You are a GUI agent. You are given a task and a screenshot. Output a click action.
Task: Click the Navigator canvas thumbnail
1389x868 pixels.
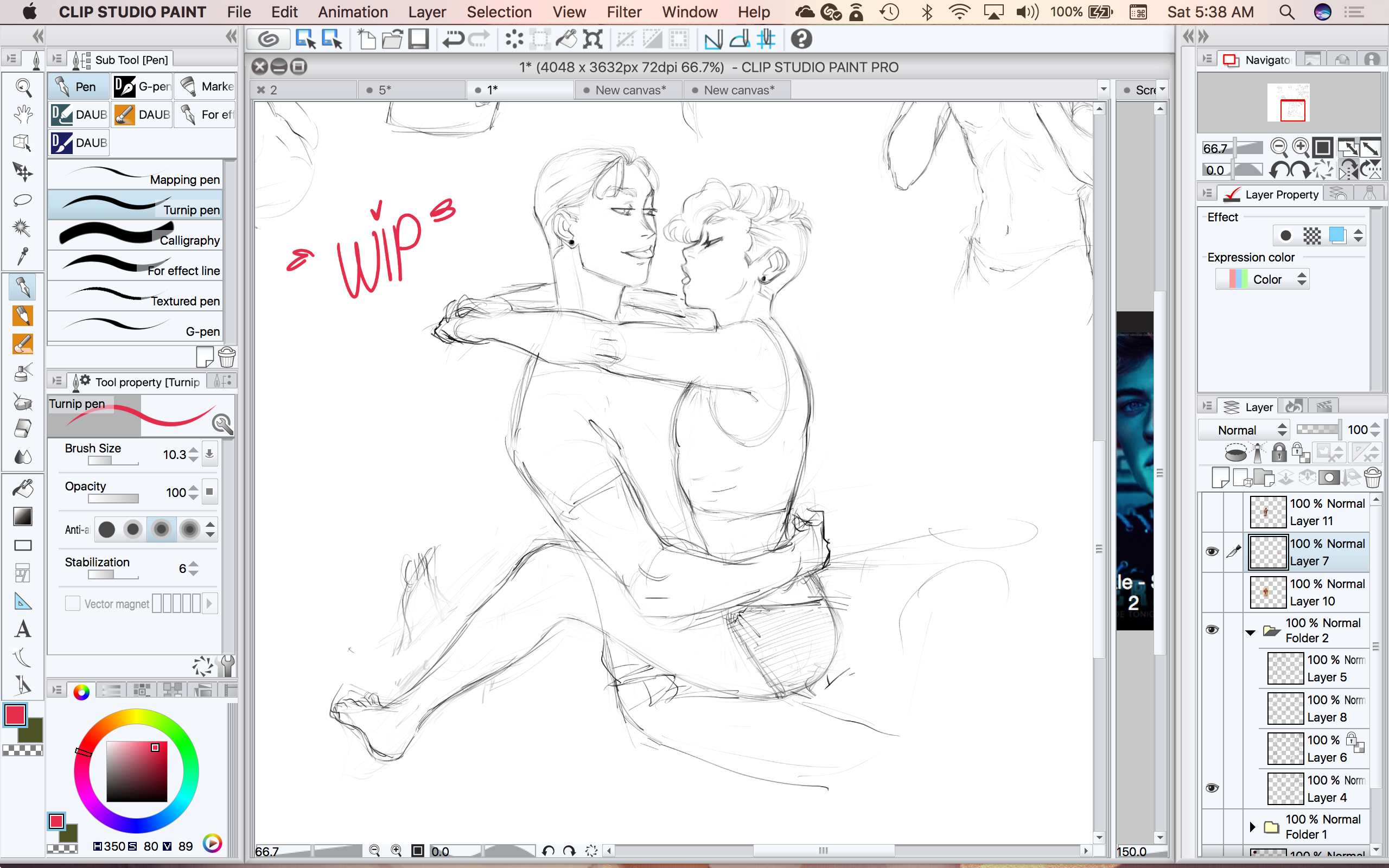(1289, 103)
